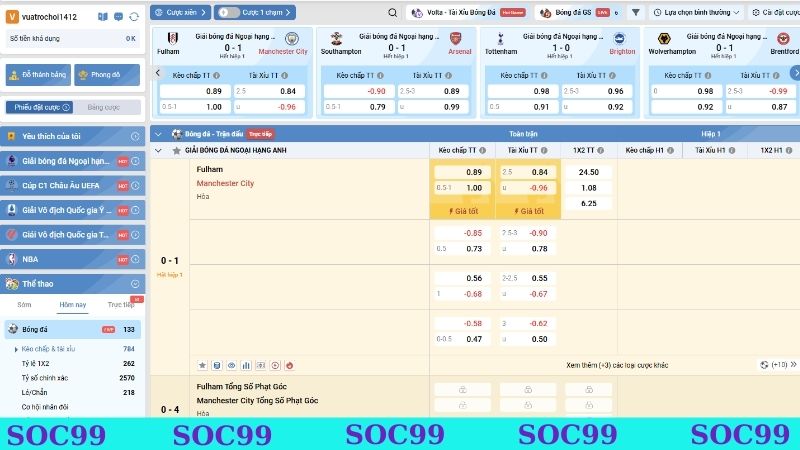Screen dimensions: 800x450
Task: Click info icon next to Kèo chấp TT column header
Action: coord(482,151)
